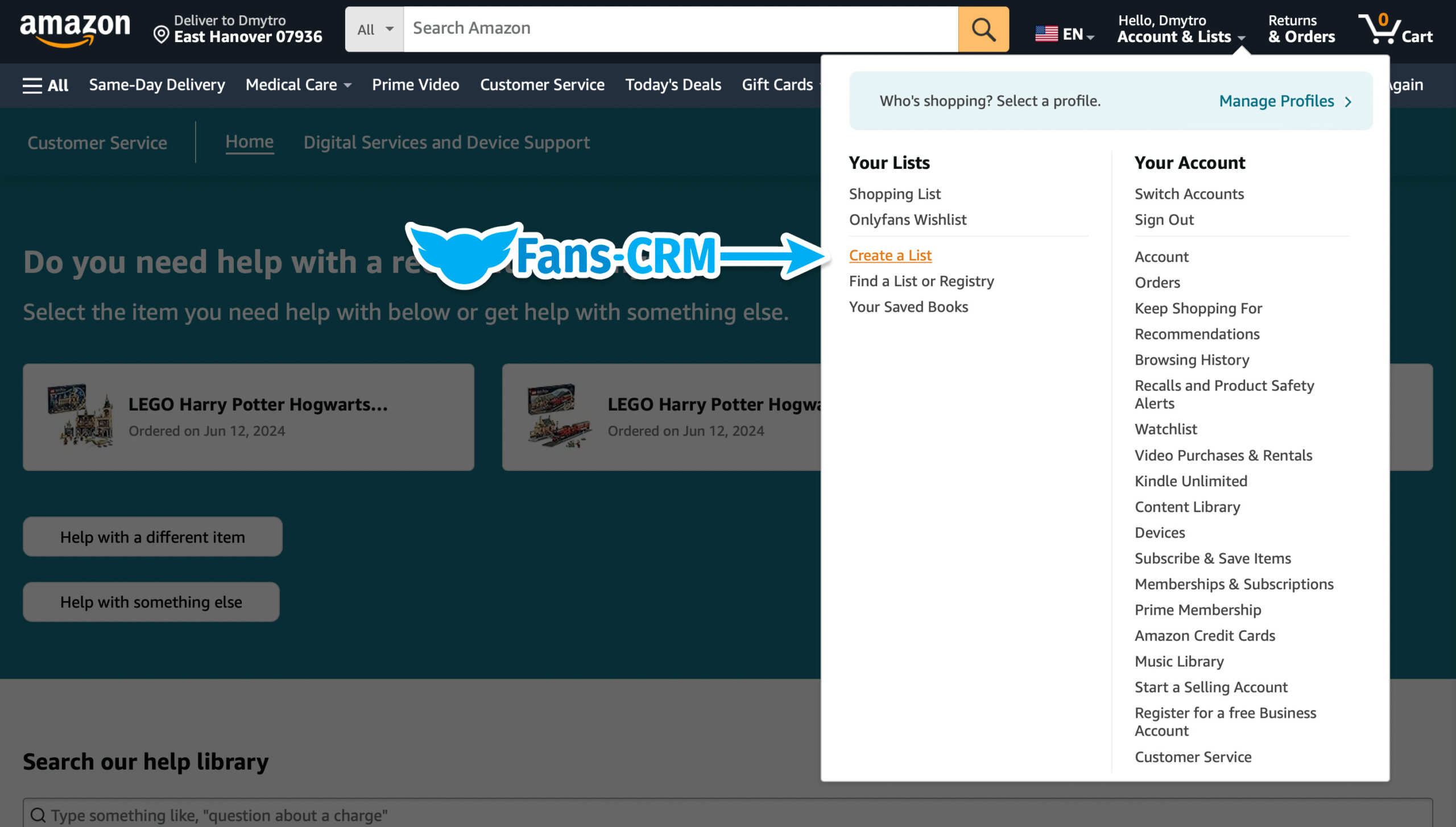Viewport: 1456px width, 827px height.
Task: Open Your Saved Books
Action: click(908, 307)
